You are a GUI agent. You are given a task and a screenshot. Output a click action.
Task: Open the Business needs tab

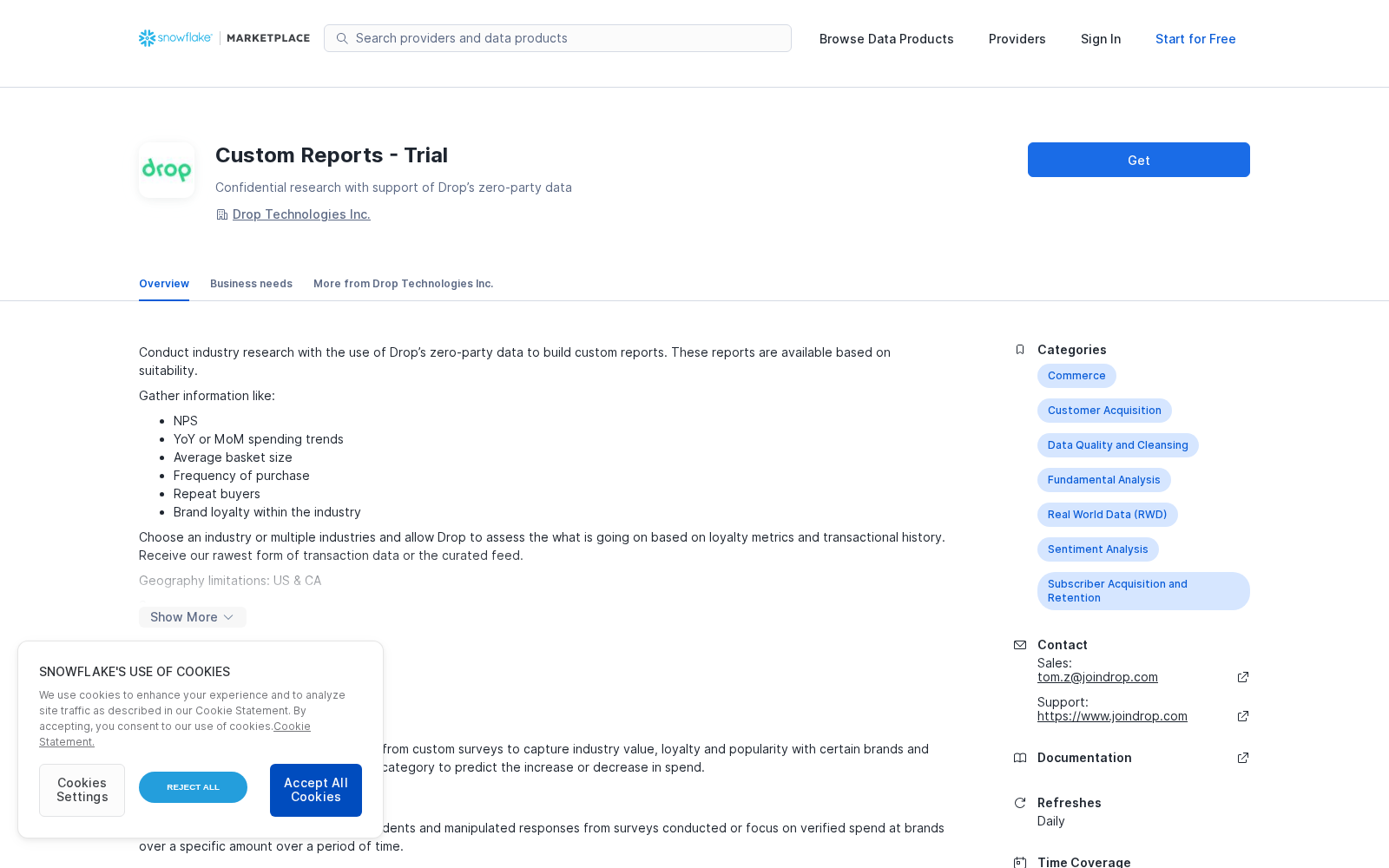[251, 284]
